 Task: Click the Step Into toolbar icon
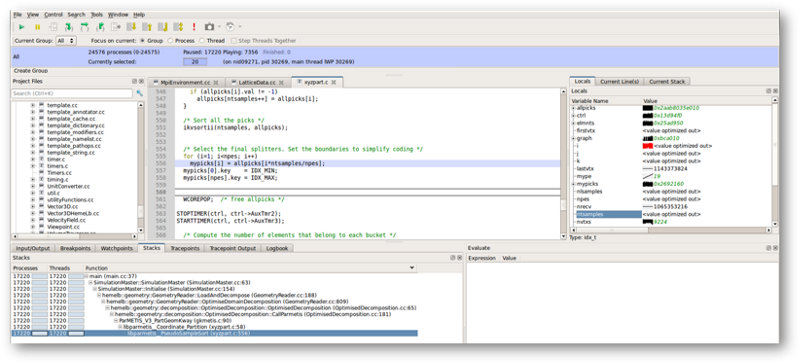click(x=68, y=27)
